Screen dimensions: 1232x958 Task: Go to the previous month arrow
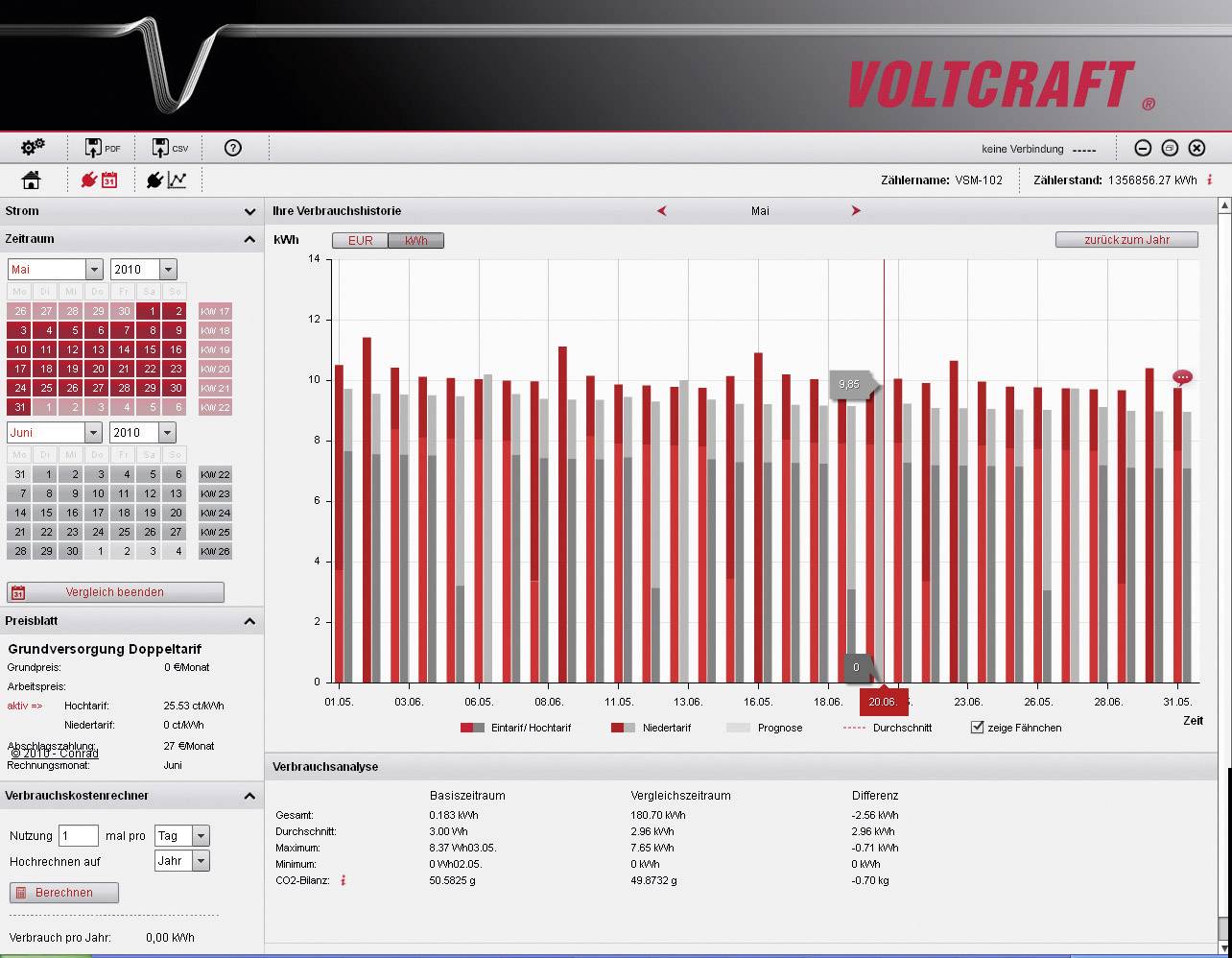(x=661, y=210)
